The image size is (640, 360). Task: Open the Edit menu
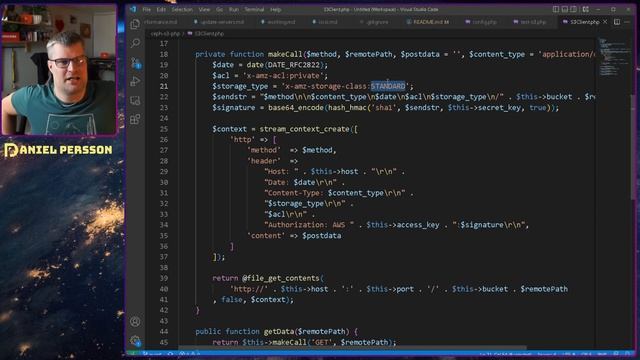[x=161, y=9]
